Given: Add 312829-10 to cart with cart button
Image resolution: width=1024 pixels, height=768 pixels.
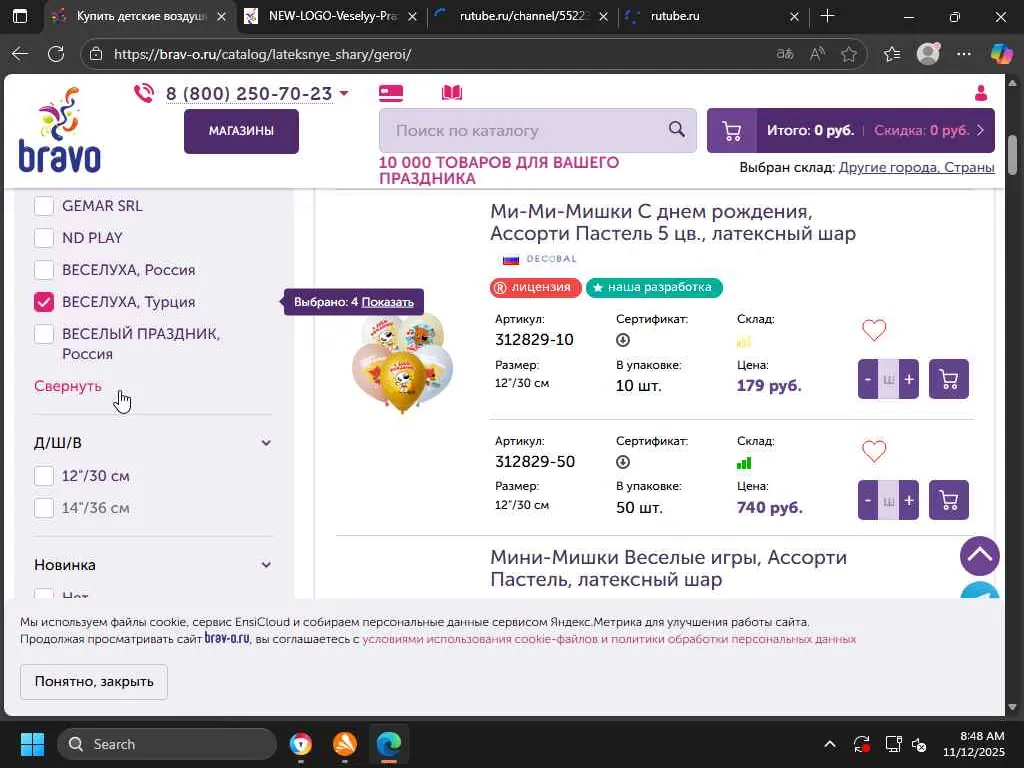Looking at the screenshot, I should pos(948,379).
